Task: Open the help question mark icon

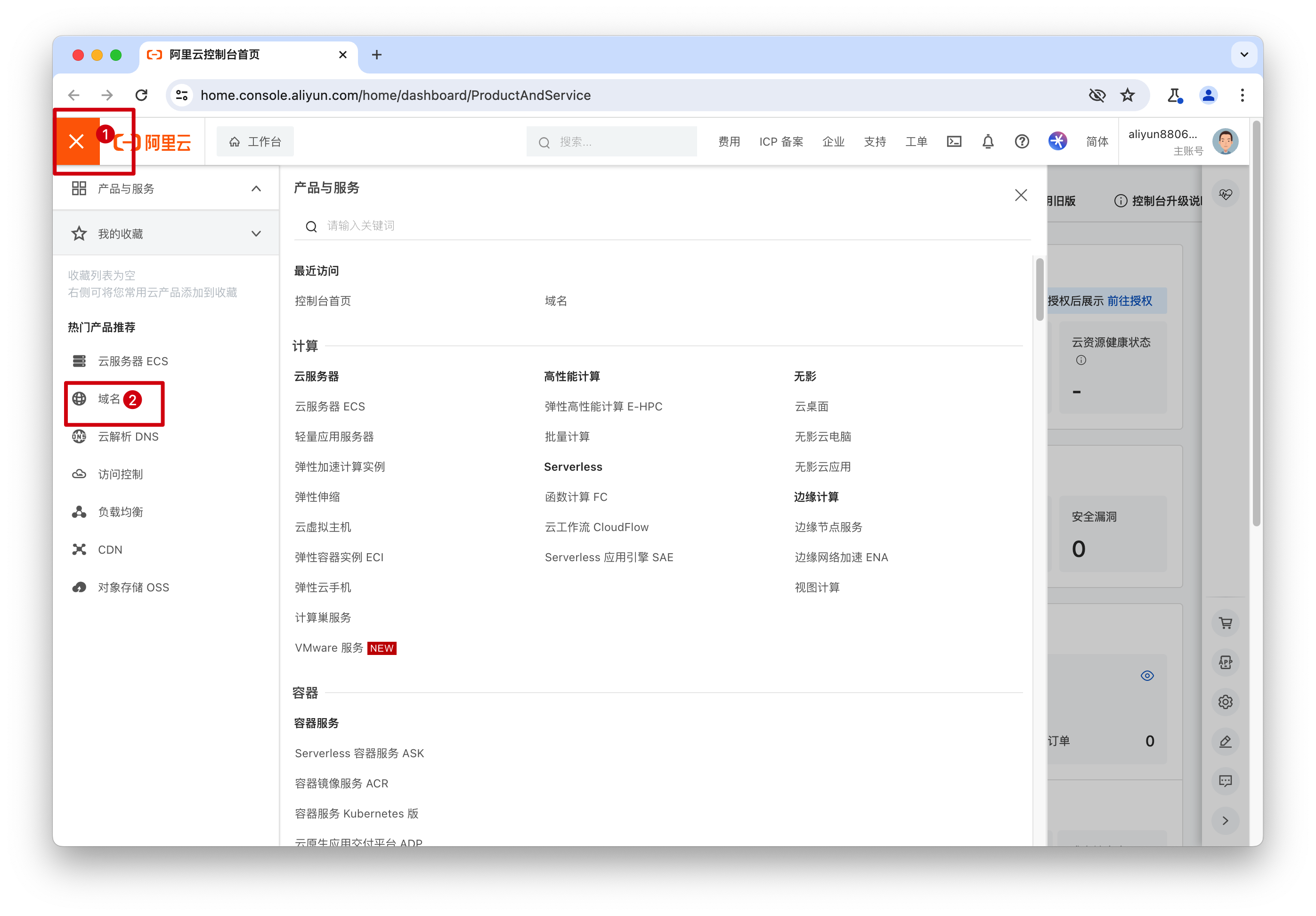Action: pyautogui.click(x=1022, y=141)
